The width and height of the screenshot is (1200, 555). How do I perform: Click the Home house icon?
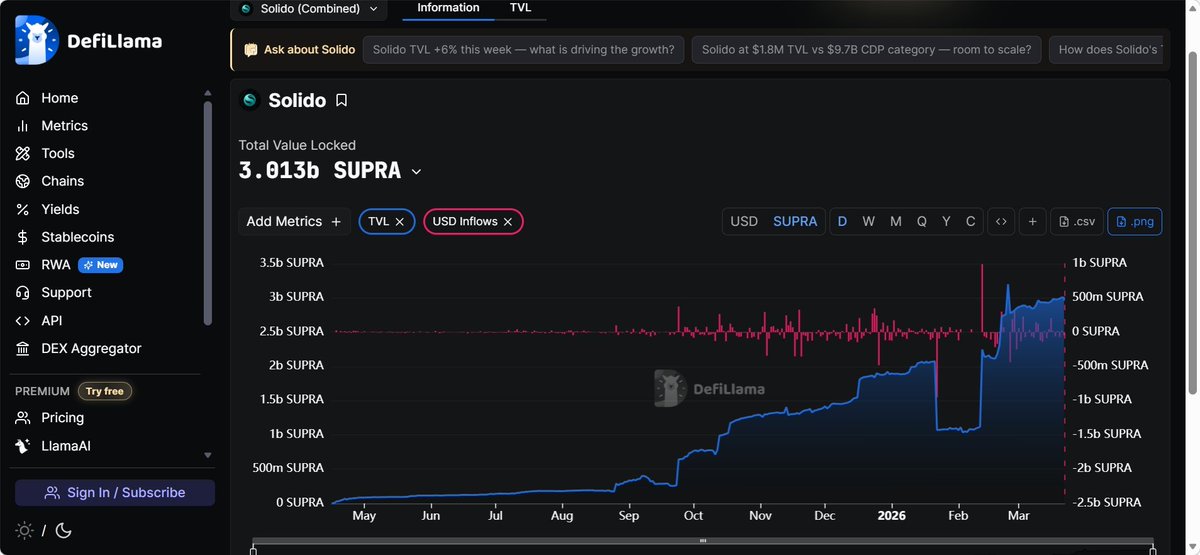[x=23, y=98]
